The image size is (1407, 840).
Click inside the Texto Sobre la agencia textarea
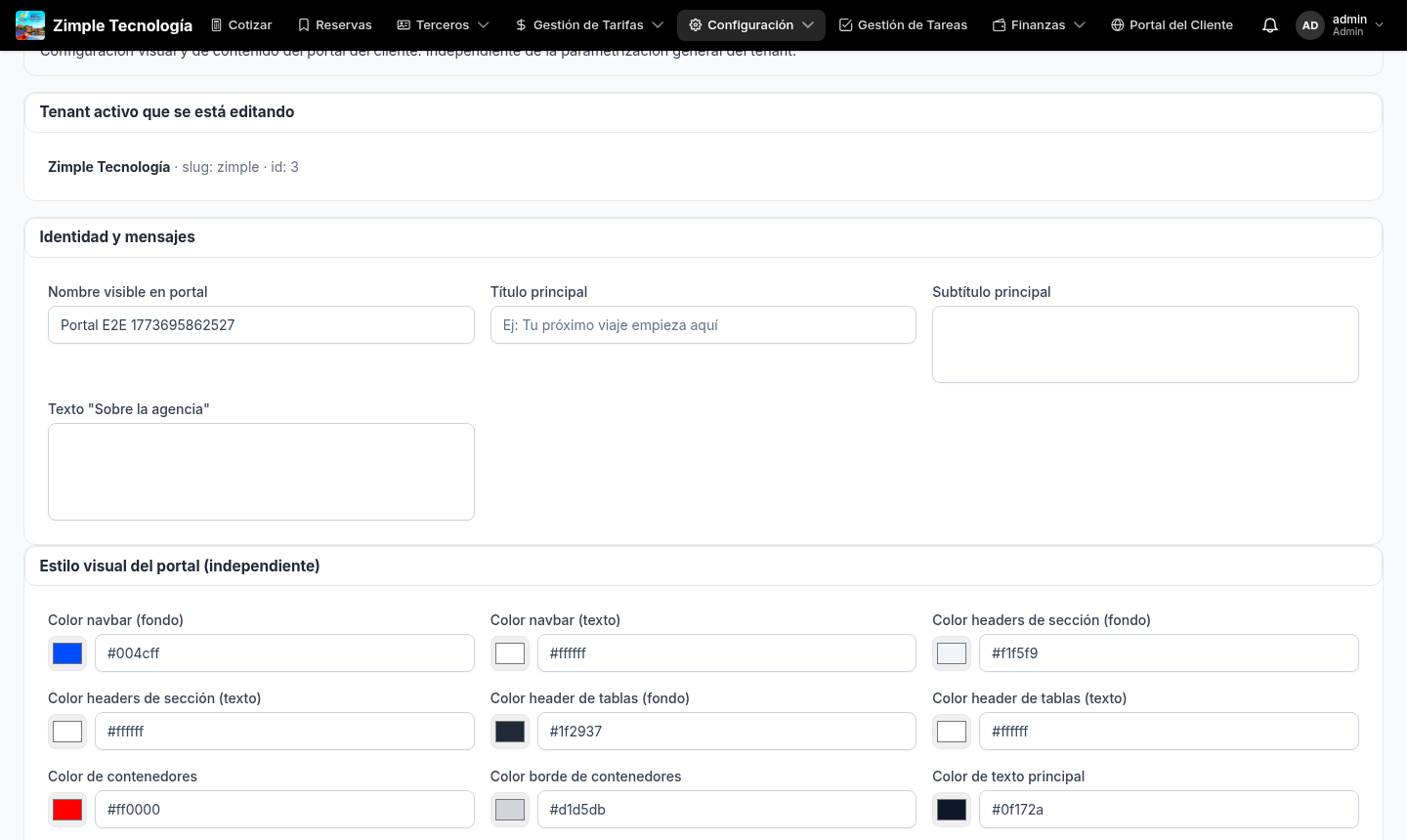point(261,471)
